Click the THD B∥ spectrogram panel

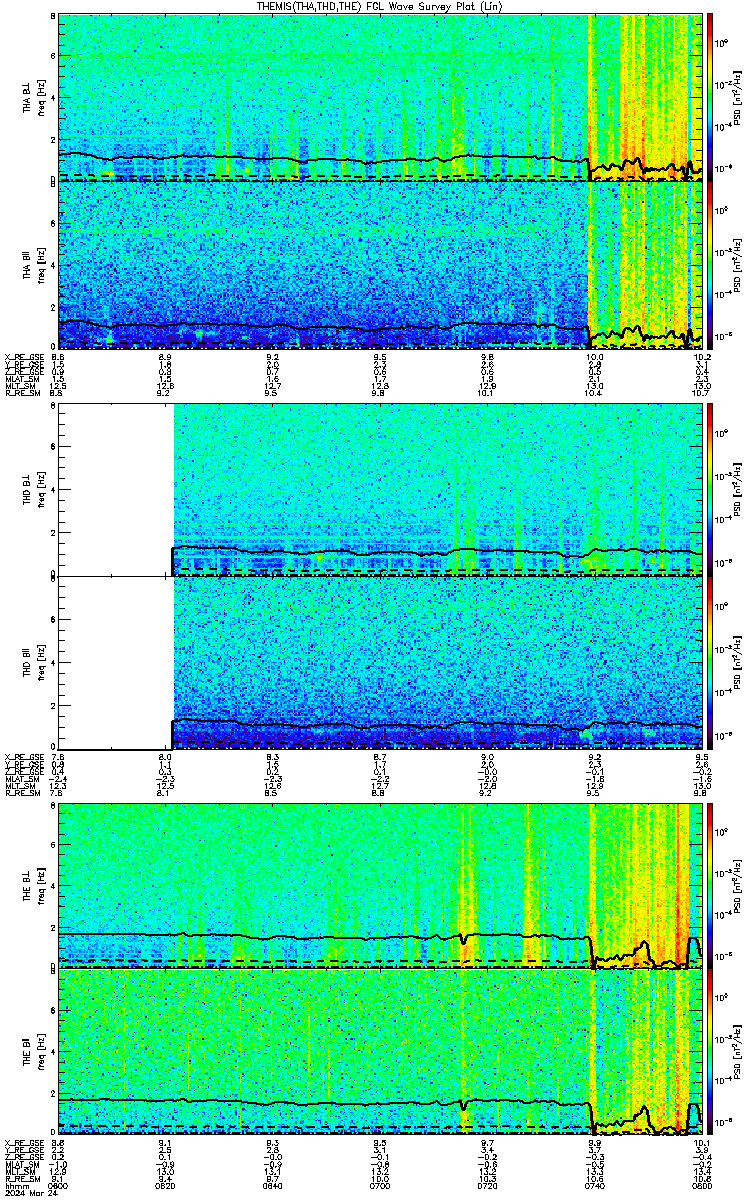[x=381, y=662]
